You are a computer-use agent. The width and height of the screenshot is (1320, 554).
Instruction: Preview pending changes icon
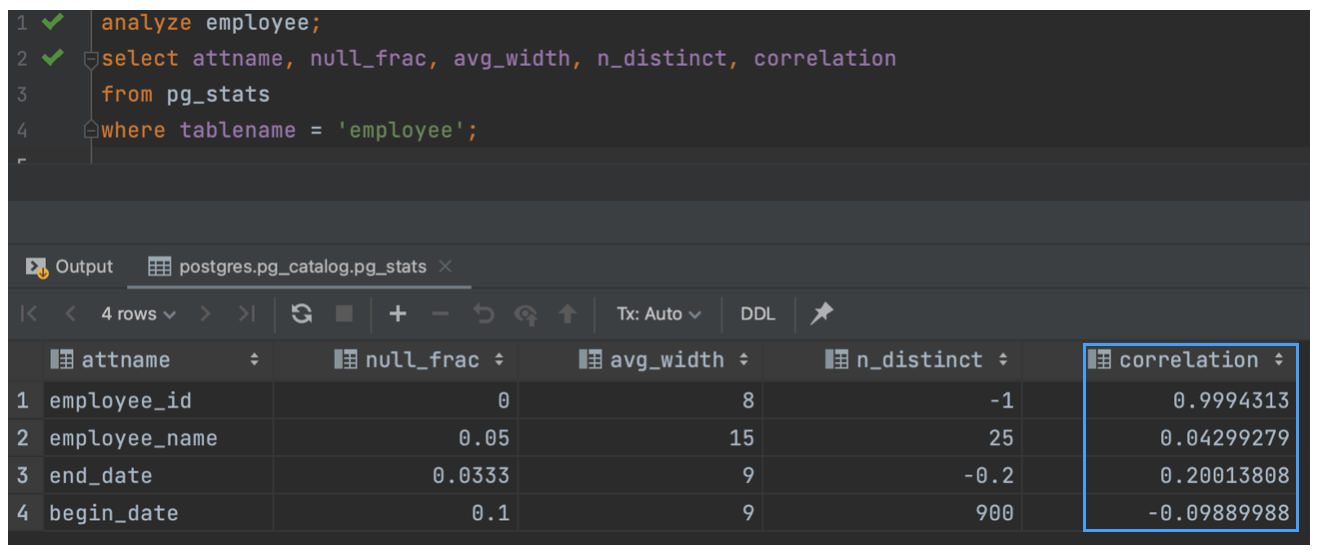tap(526, 314)
